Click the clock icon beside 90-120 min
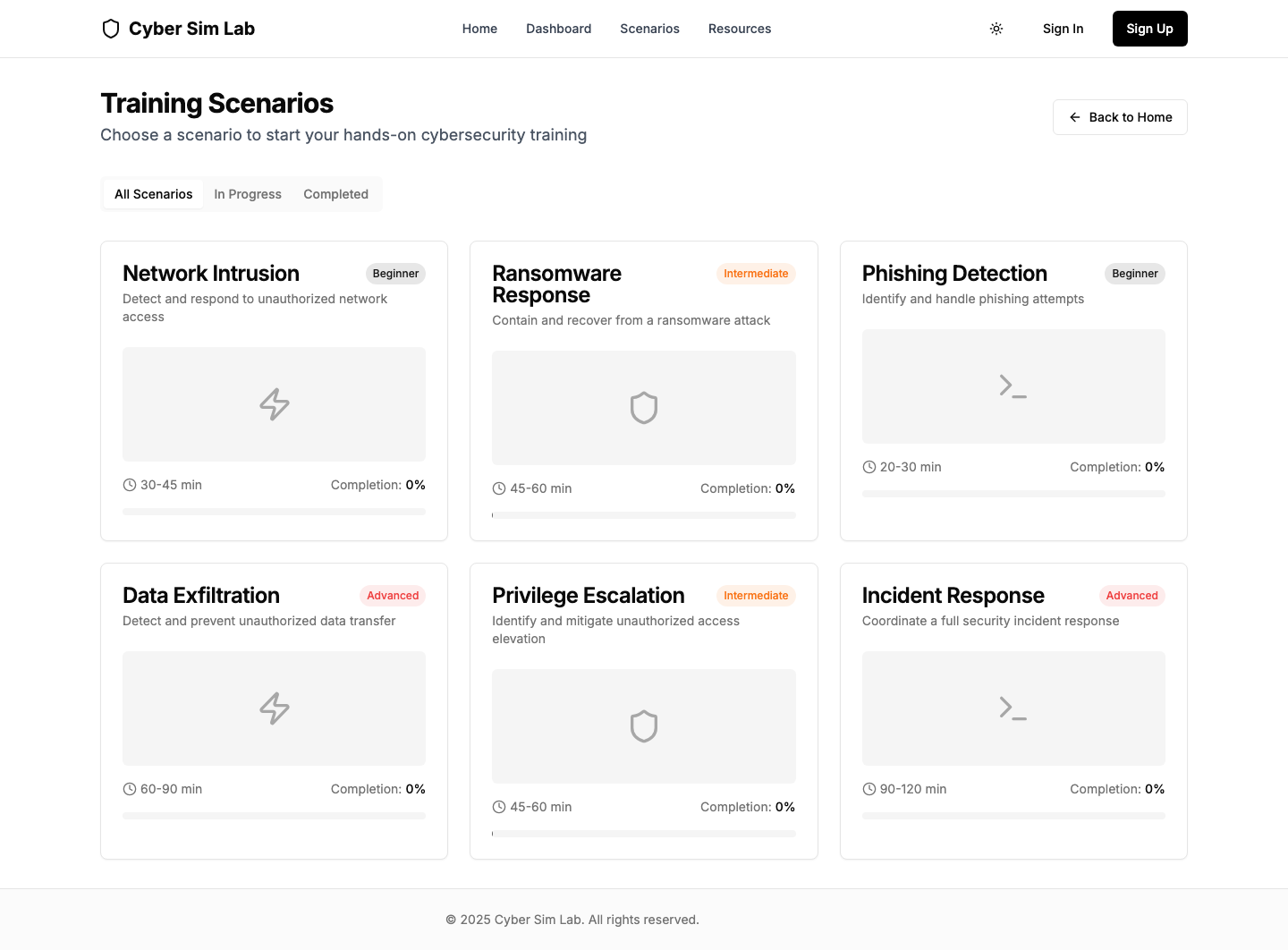This screenshot has width=1288, height=950. tap(869, 789)
